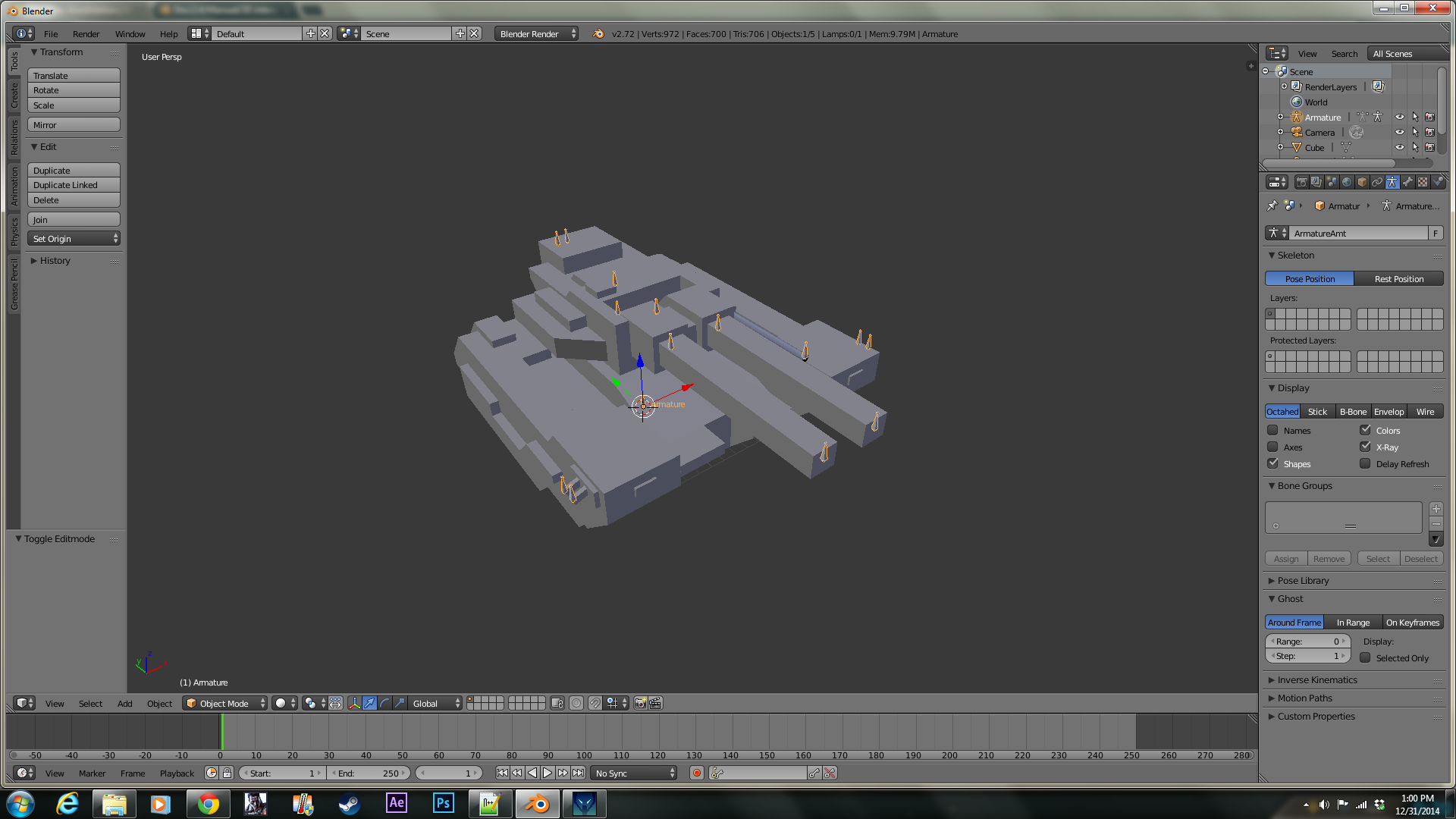
Task: Click the red auto-keyframe record button
Action: (696, 773)
